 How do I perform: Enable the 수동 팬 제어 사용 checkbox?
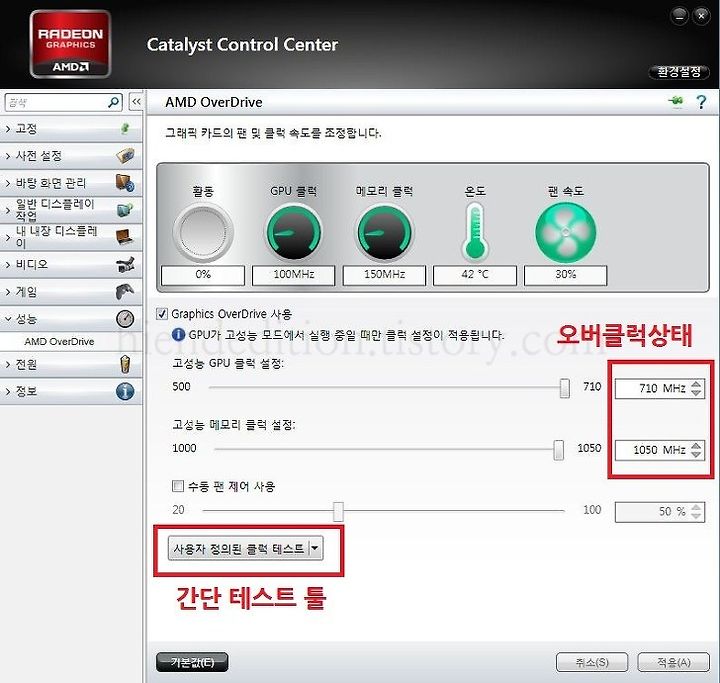178,486
